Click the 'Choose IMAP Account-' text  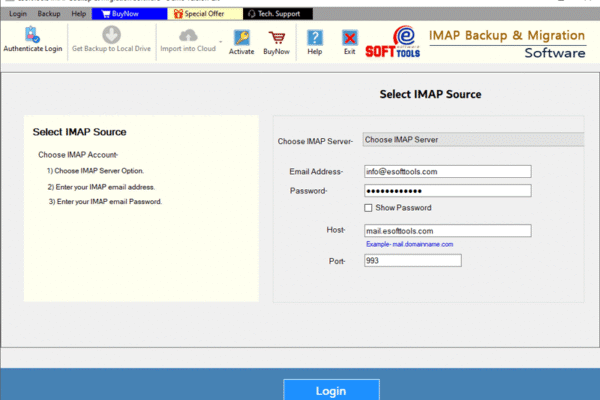click(x=78, y=155)
